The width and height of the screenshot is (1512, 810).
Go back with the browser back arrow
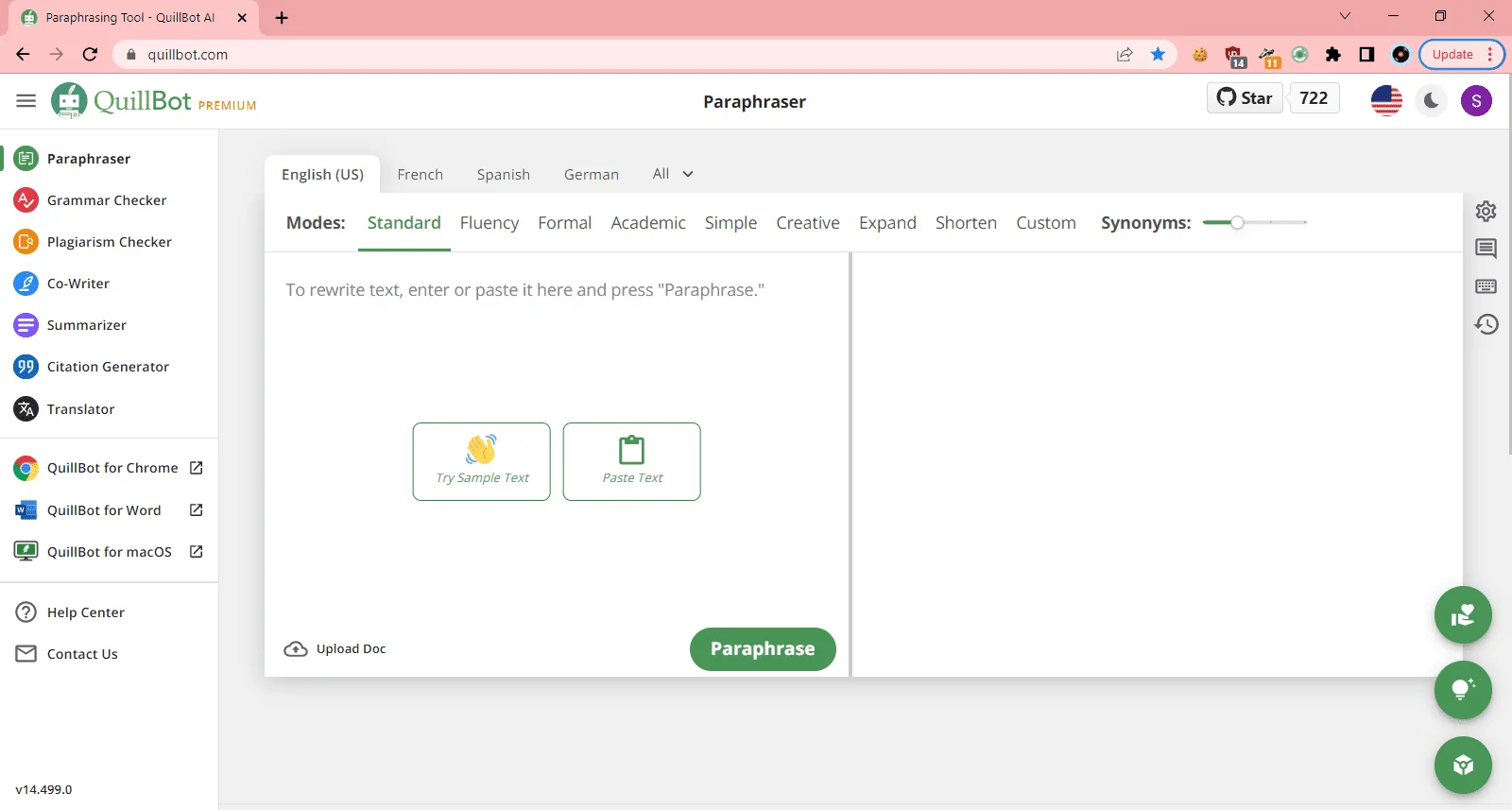point(23,54)
